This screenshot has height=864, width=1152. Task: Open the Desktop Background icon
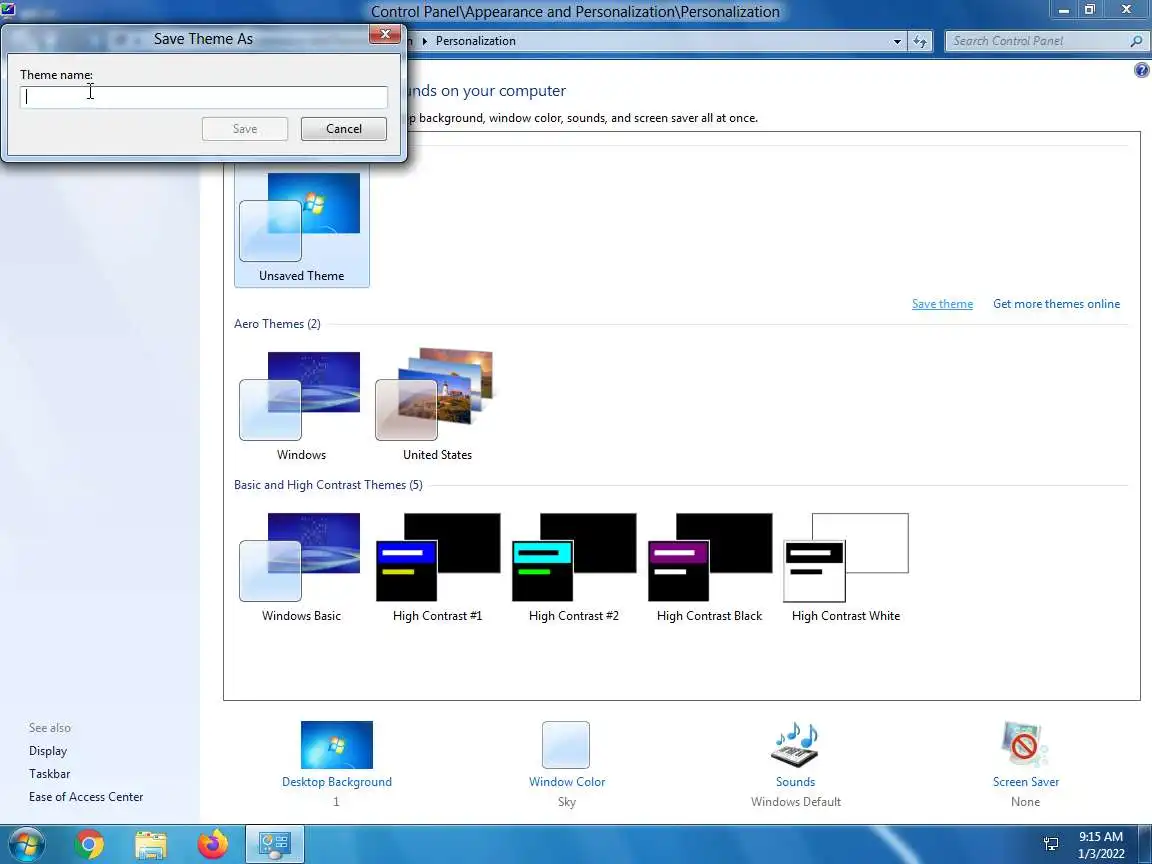(x=336, y=744)
